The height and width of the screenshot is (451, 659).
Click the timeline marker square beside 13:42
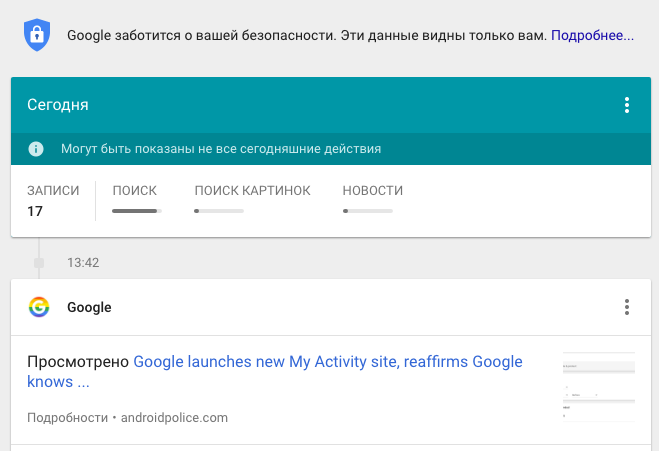[39, 263]
